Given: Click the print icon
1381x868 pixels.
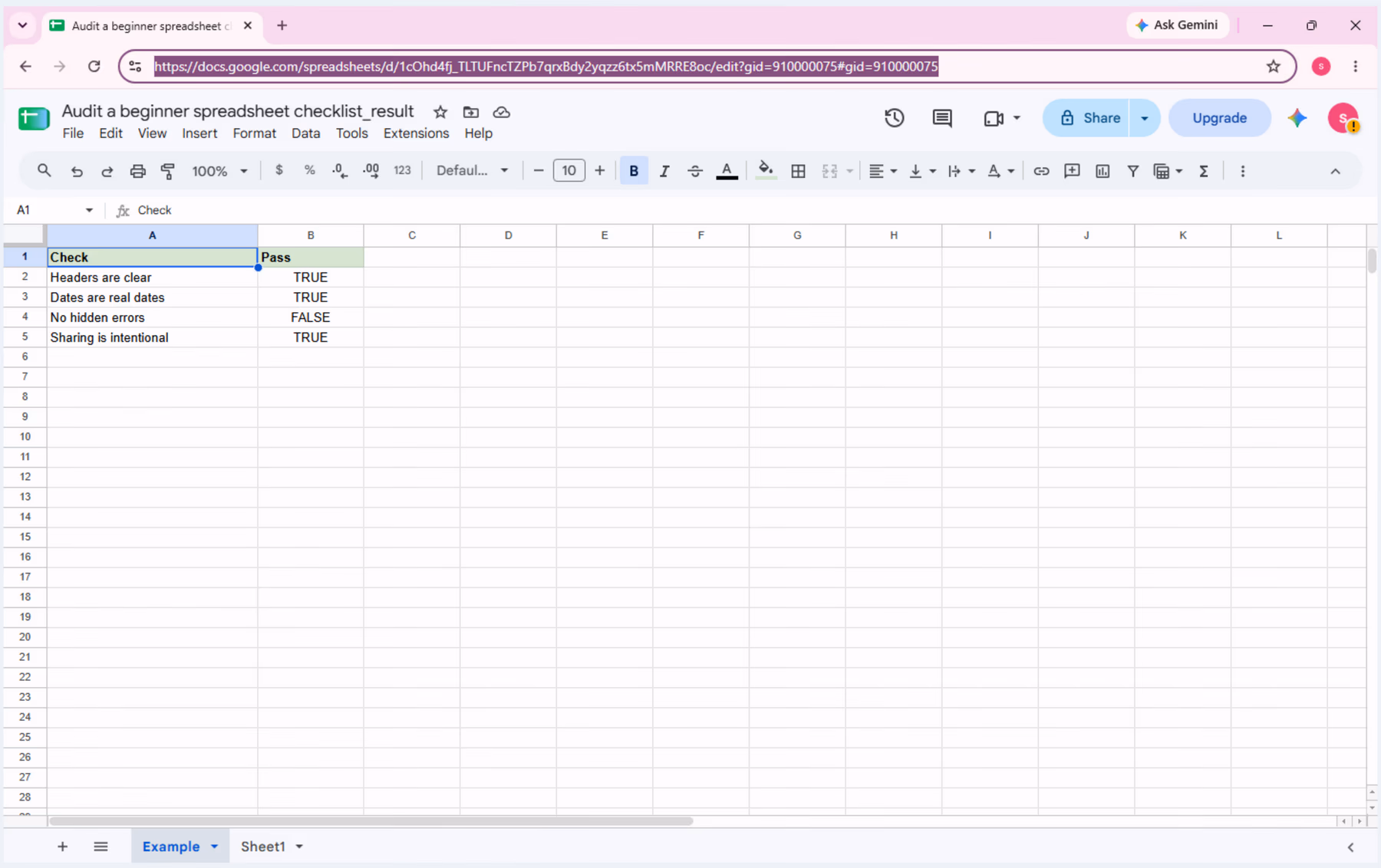Looking at the screenshot, I should pos(137,171).
